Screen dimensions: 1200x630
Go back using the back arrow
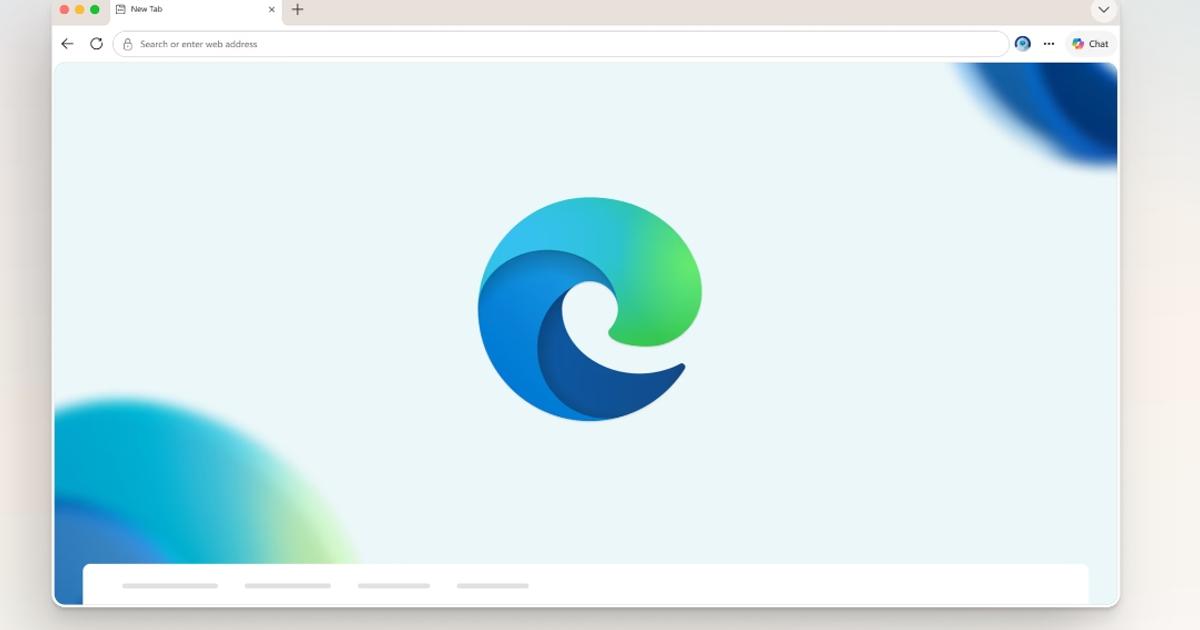pyautogui.click(x=67, y=44)
